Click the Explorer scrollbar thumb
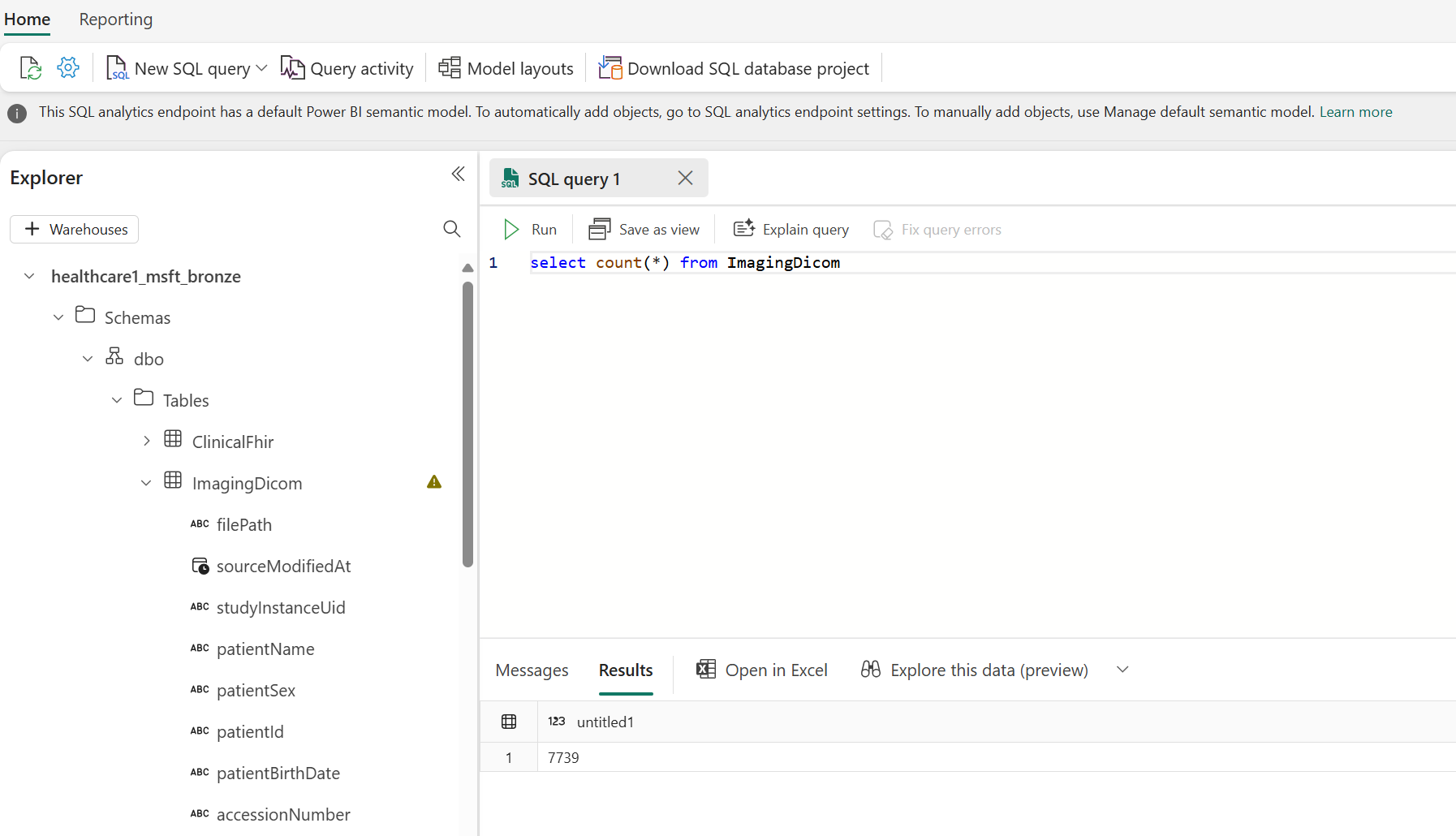 (x=467, y=424)
